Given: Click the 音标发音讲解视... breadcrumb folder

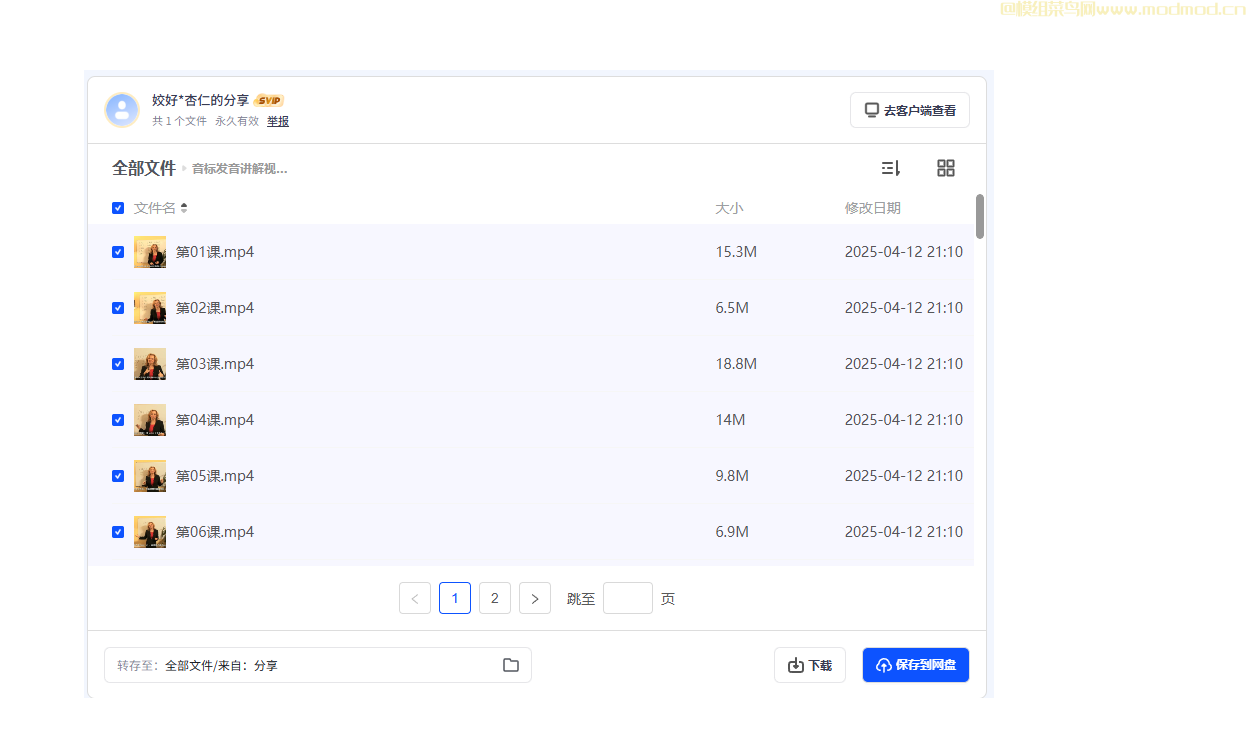Looking at the screenshot, I should 240,169.
